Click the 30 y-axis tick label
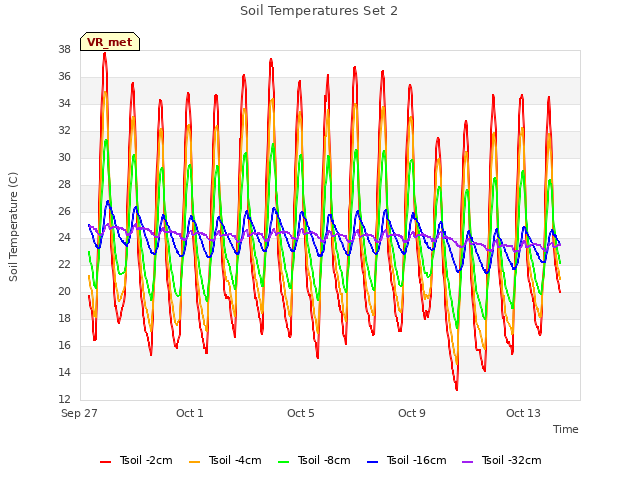The height and width of the screenshot is (480, 640). (64, 158)
